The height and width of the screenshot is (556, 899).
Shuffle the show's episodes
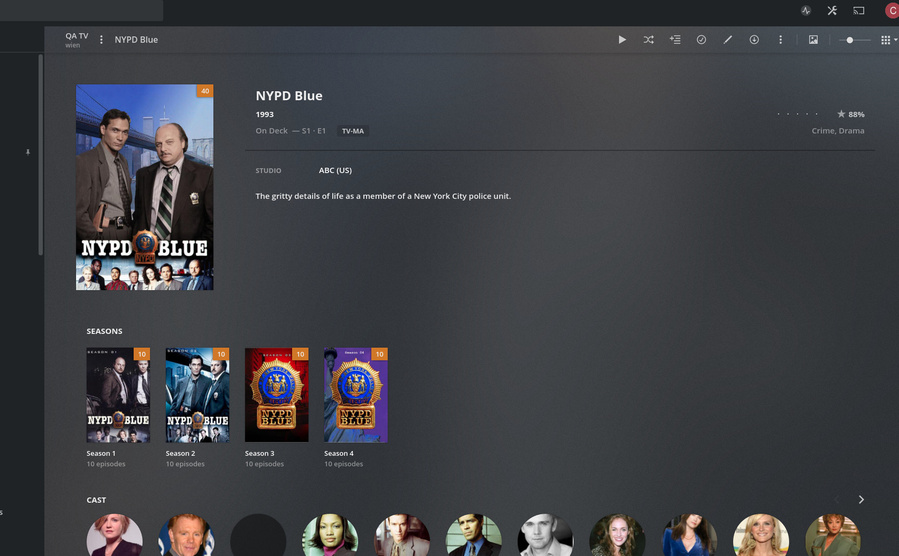click(648, 40)
